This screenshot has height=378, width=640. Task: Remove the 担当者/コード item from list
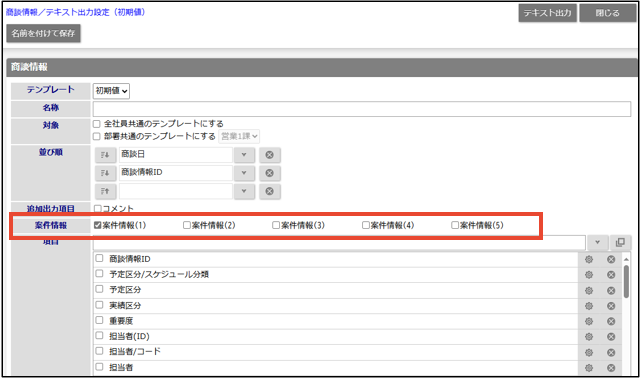click(x=611, y=352)
